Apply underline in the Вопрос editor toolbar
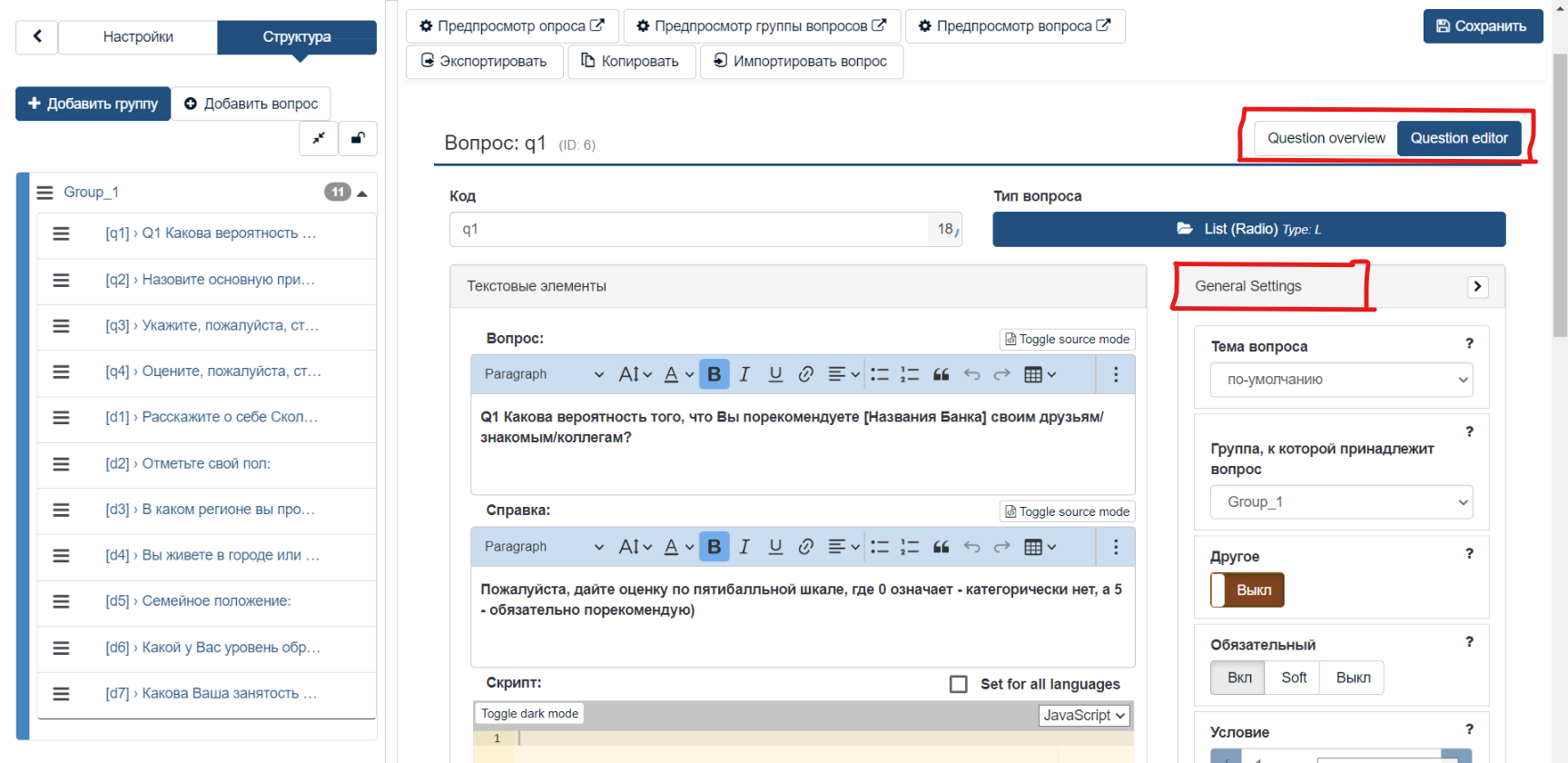 click(775, 374)
